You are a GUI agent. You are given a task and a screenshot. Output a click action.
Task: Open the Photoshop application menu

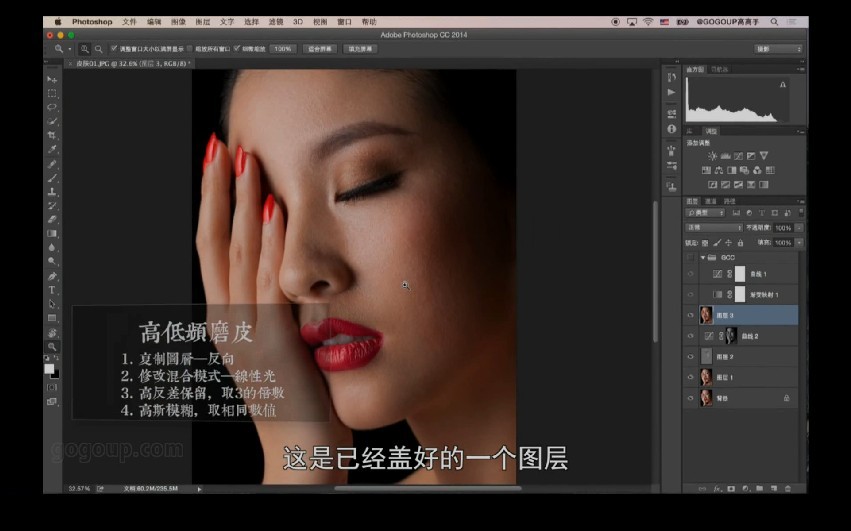[x=92, y=22]
